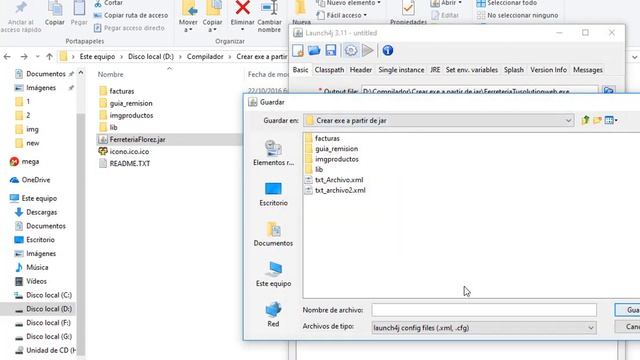Open view menu icon in Guardar dialog
640x360 pixels.
point(611,120)
